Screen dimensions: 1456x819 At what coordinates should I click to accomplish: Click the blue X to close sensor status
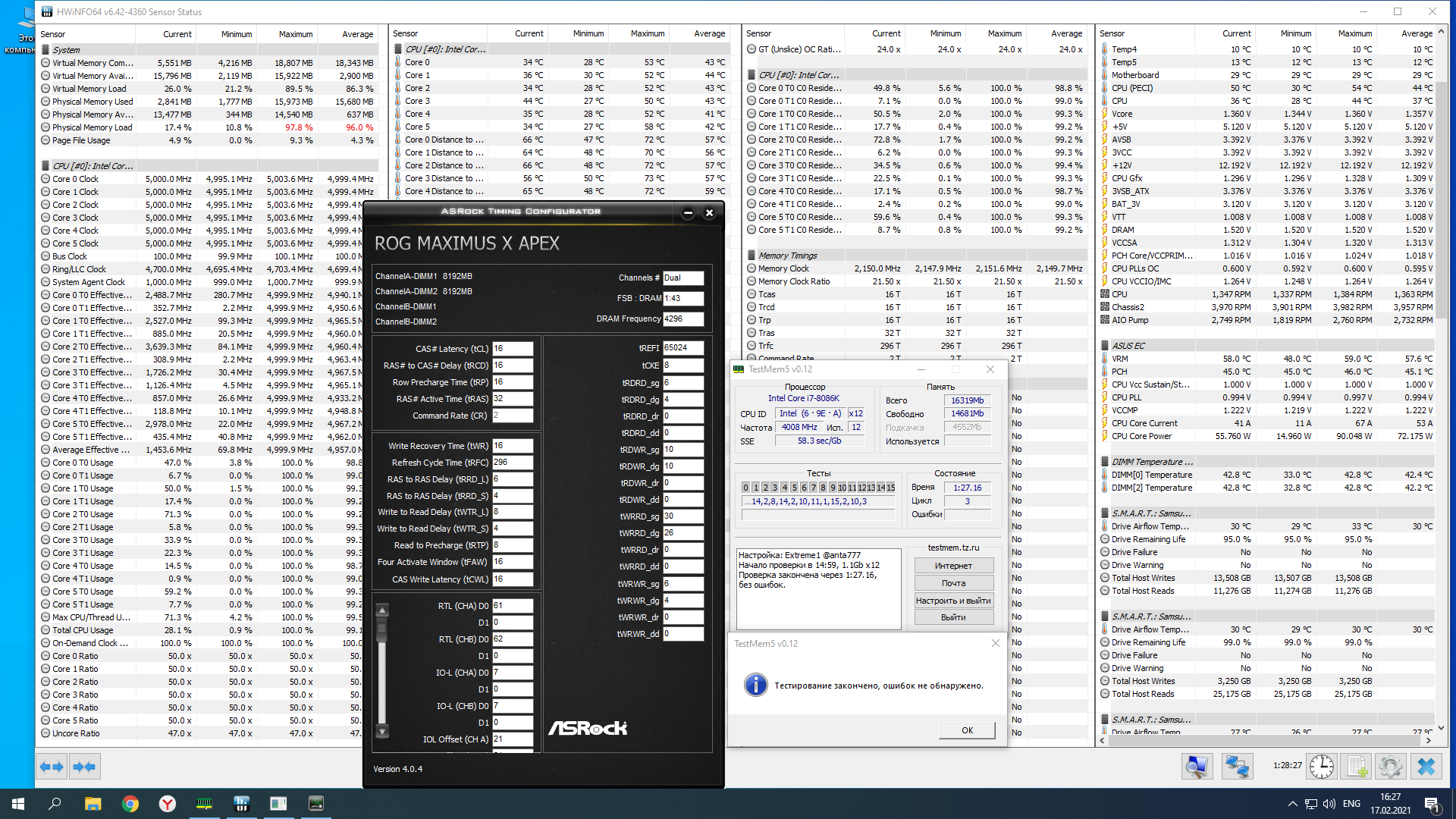tap(1426, 767)
